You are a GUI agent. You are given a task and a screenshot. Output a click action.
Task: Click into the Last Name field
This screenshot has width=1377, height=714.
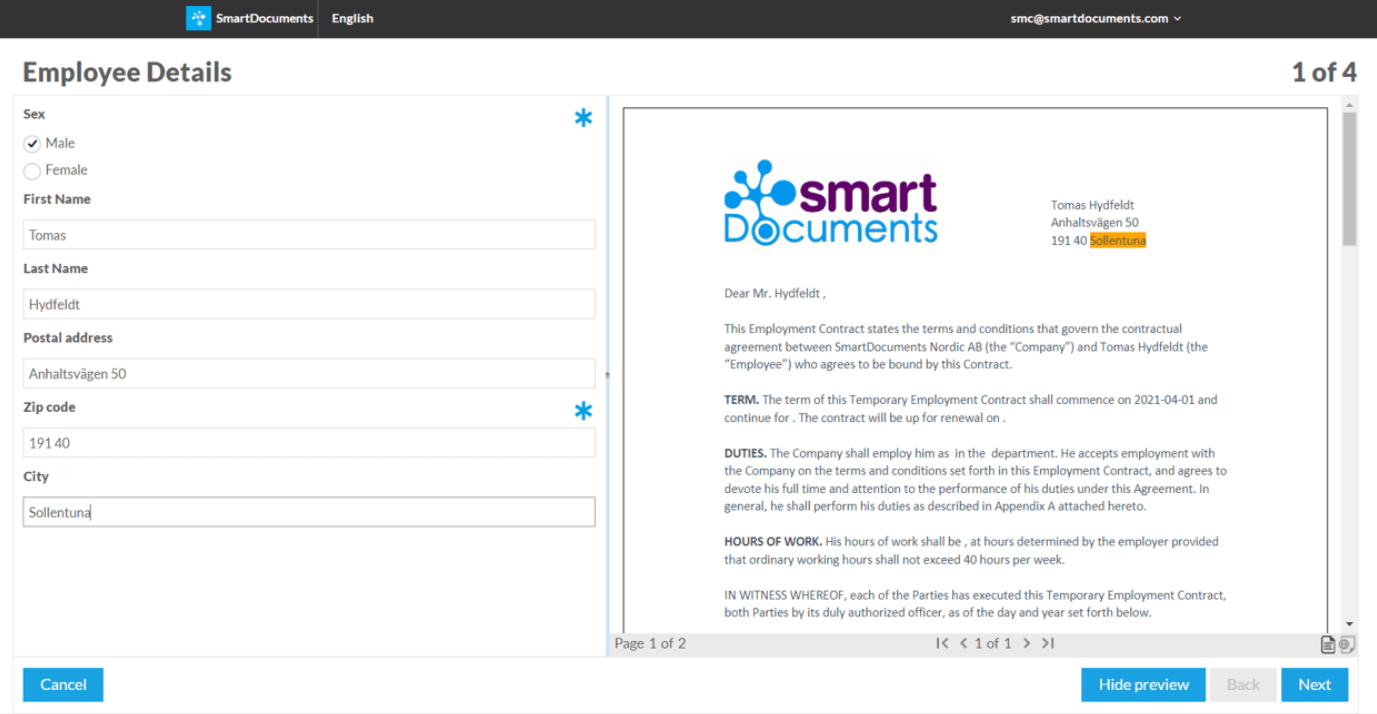click(309, 304)
